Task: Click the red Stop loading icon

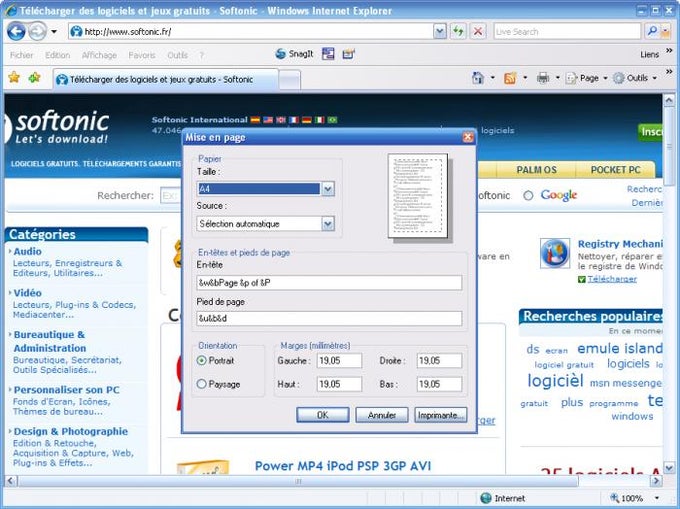Action: click(x=478, y=31)
